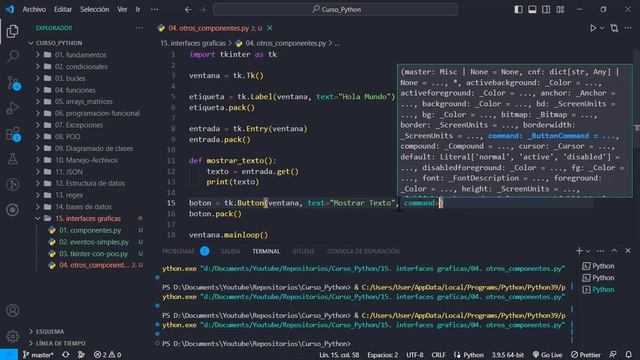
Task: Expand the 08. POO folder
Action: [x=67, y=137]
